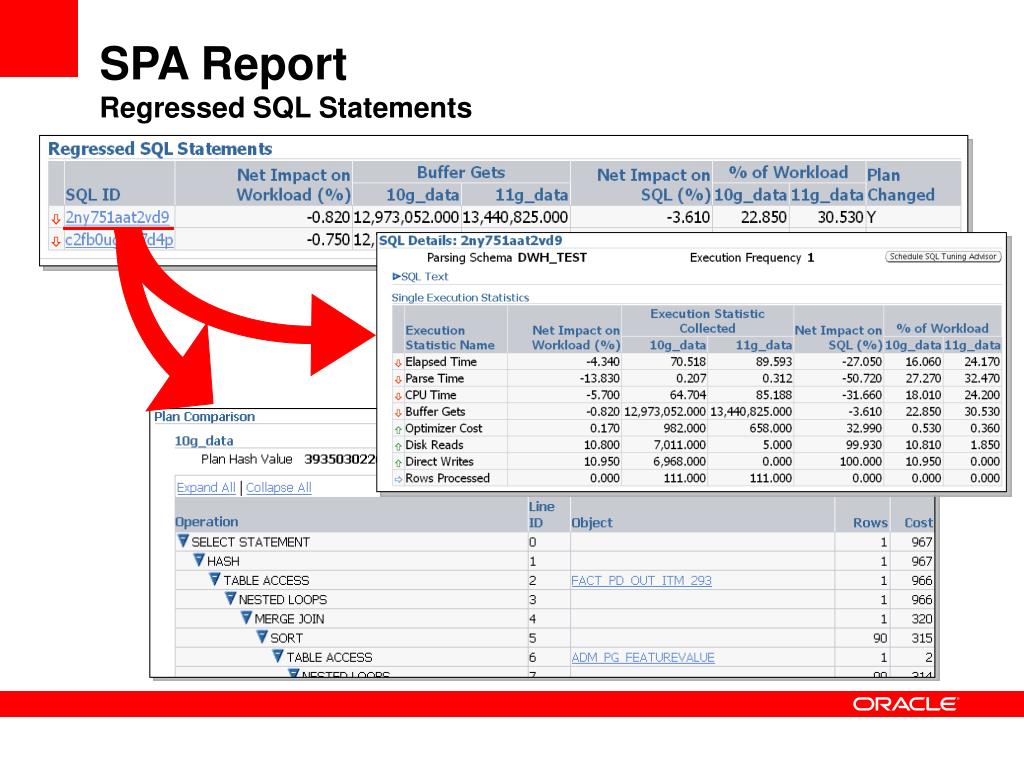Image resolution: width=1024 pixels, height=768 pixels.
Task: Click the -27.050 Elapsed Time SQL impact value
Action: pos(861,362)
